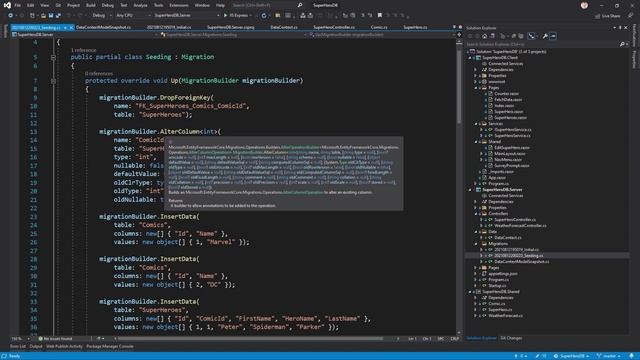
Task: Toggle auto-hide pin on Solution Explorer panel
Action: coord(620,28)
